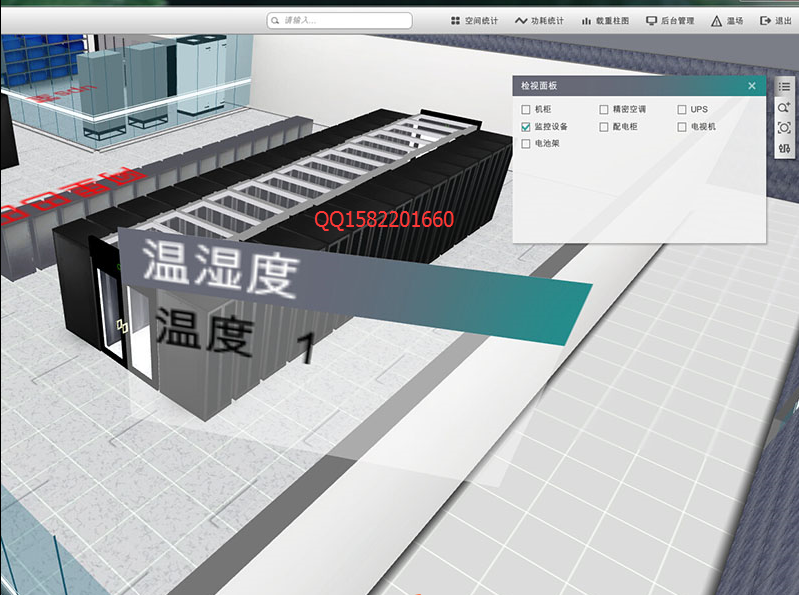Click the list icon in the right sidebar
799x595 pixels.
[784, 87]
